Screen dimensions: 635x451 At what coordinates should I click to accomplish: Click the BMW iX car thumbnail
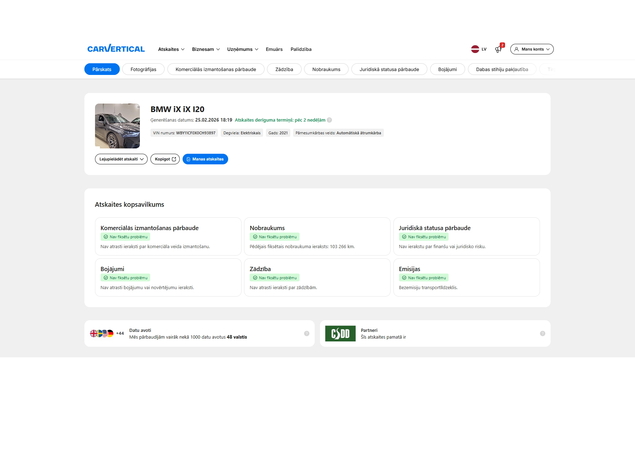point(117,126)
